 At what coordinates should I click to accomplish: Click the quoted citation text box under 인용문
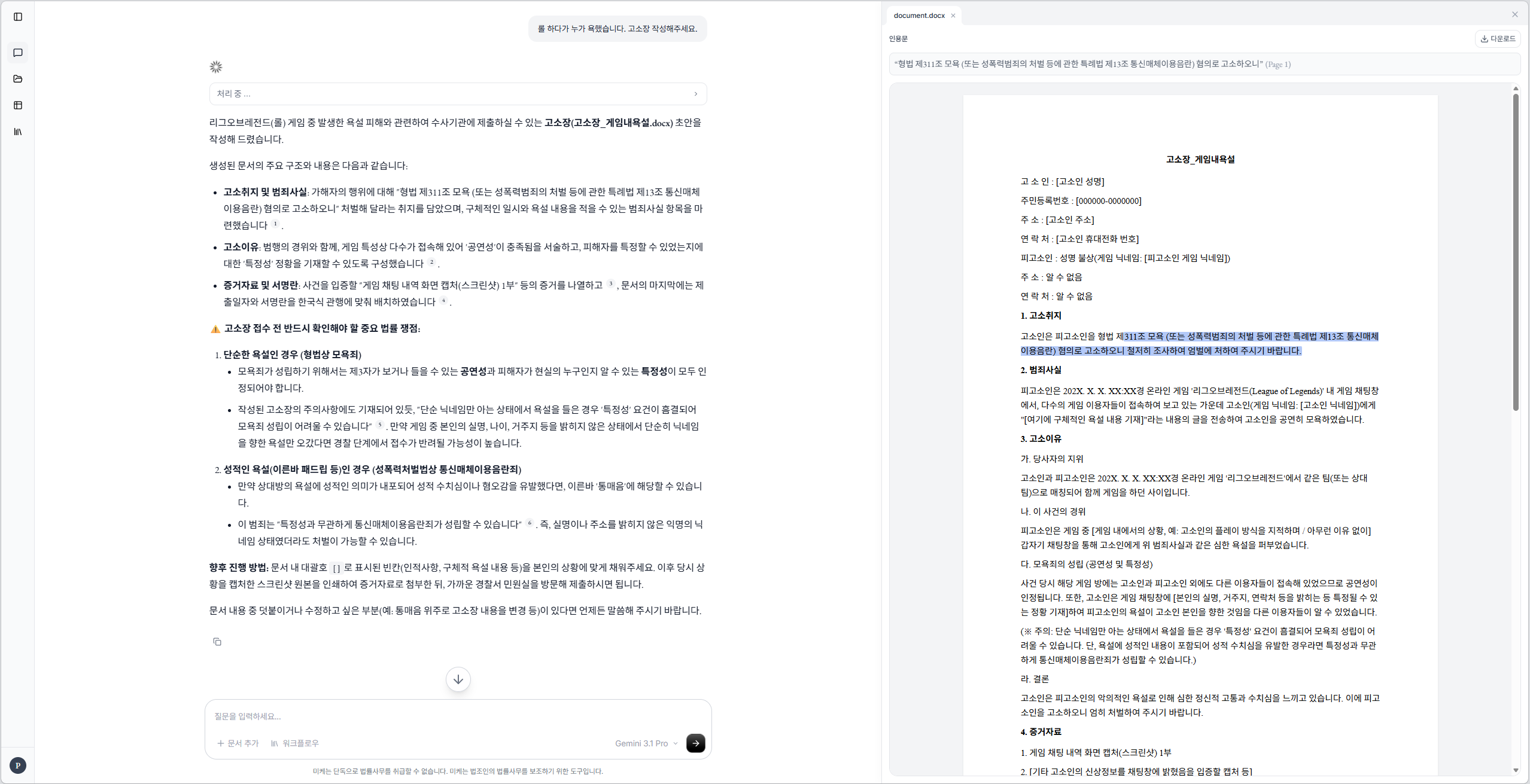tap(1204, 64)
